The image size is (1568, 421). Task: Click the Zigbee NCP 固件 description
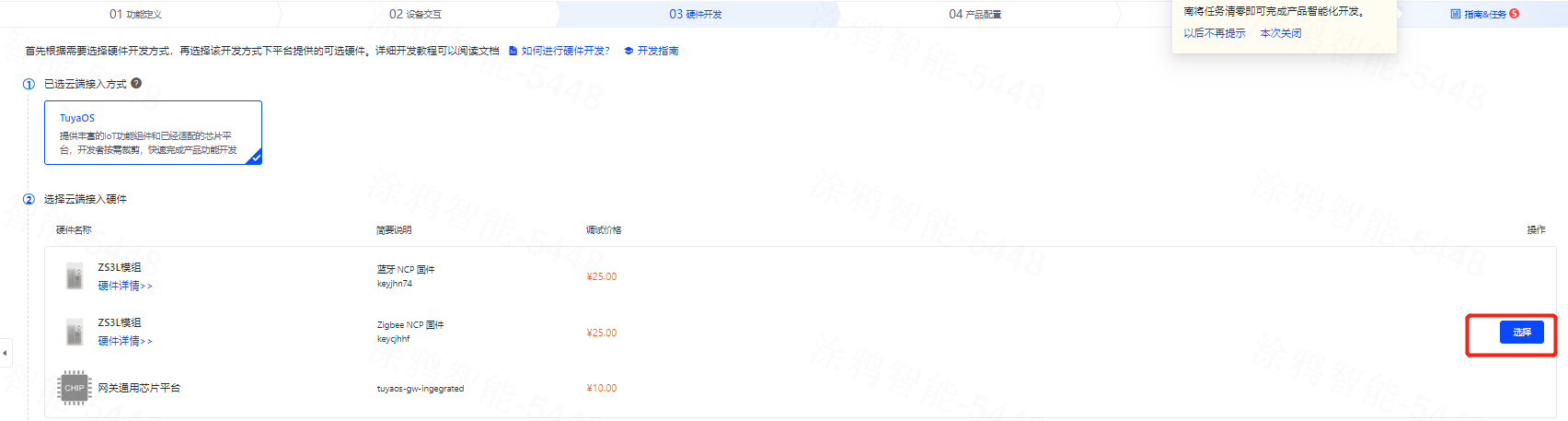[x=410, y=325]
